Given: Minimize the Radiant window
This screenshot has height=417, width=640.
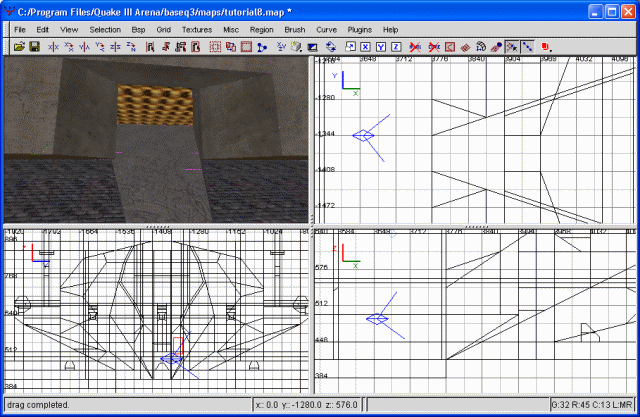Looking at the screenshot, I should (595, 12).
